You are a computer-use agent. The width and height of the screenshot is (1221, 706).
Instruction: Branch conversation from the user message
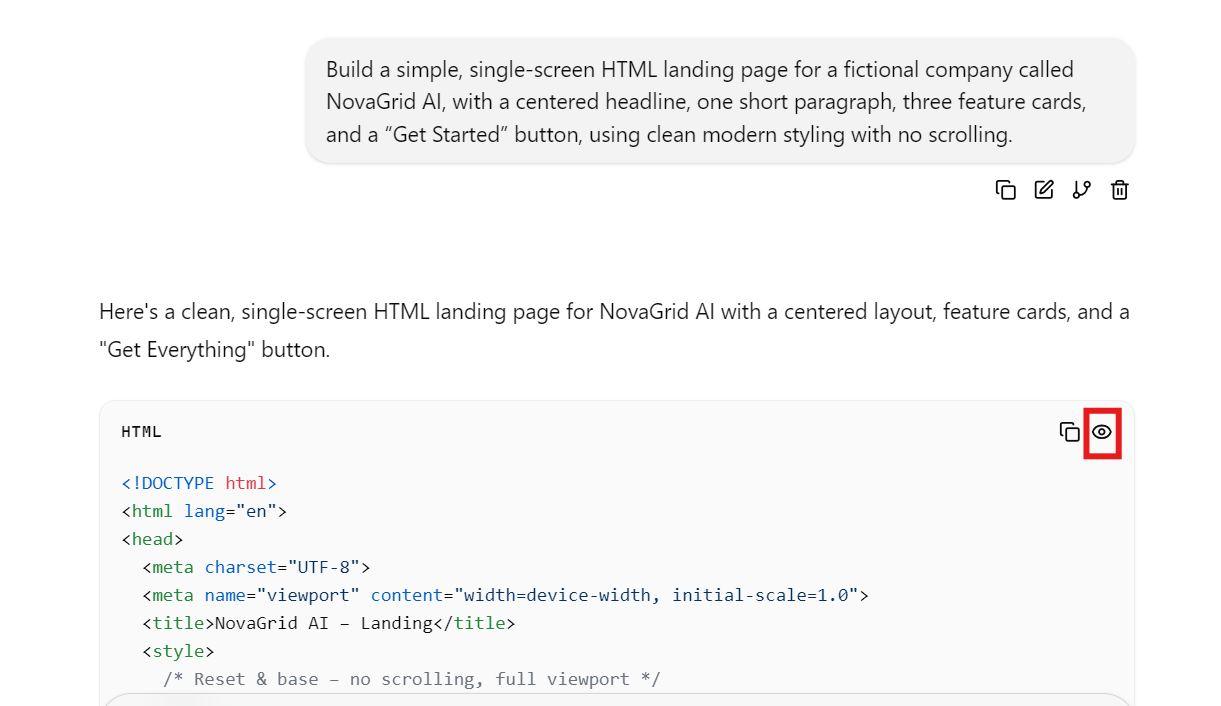coord(1082,190)
